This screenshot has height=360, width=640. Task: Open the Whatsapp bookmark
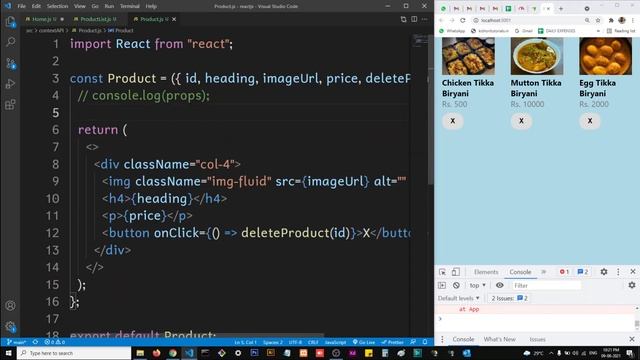pos(452,31)
